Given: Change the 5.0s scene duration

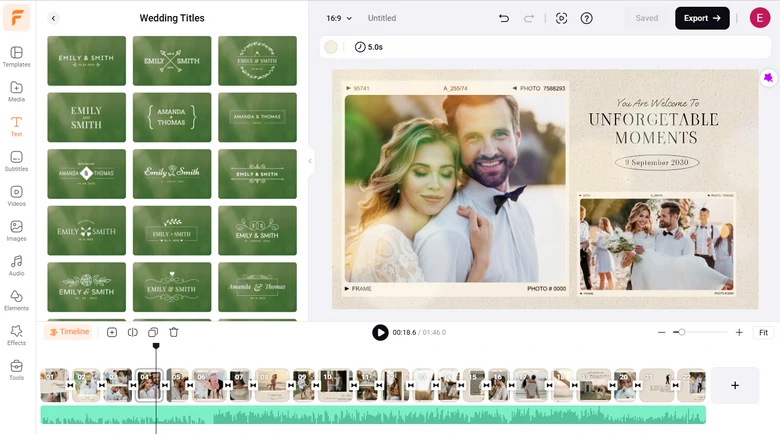Looking at the screenshot, I should point(369,47).
